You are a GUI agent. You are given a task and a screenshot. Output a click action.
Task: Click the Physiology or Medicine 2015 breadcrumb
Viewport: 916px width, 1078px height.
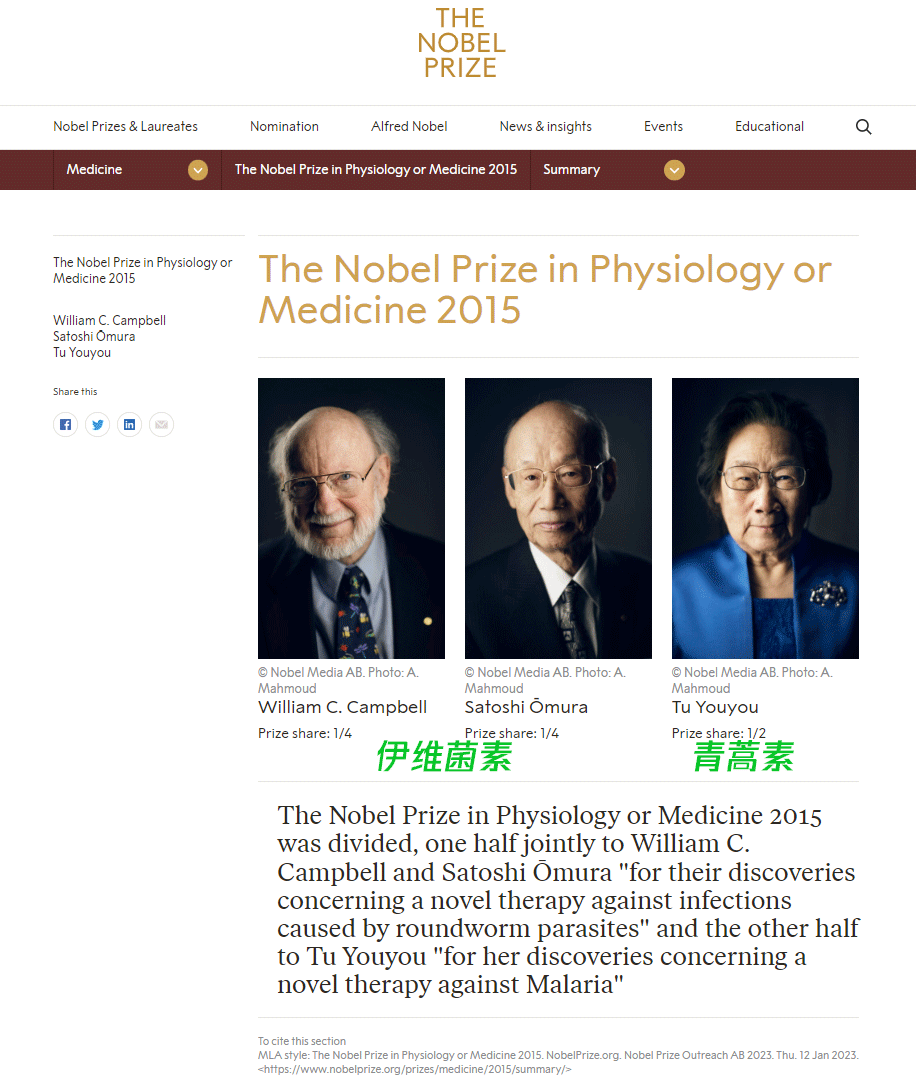pos(375,170)
